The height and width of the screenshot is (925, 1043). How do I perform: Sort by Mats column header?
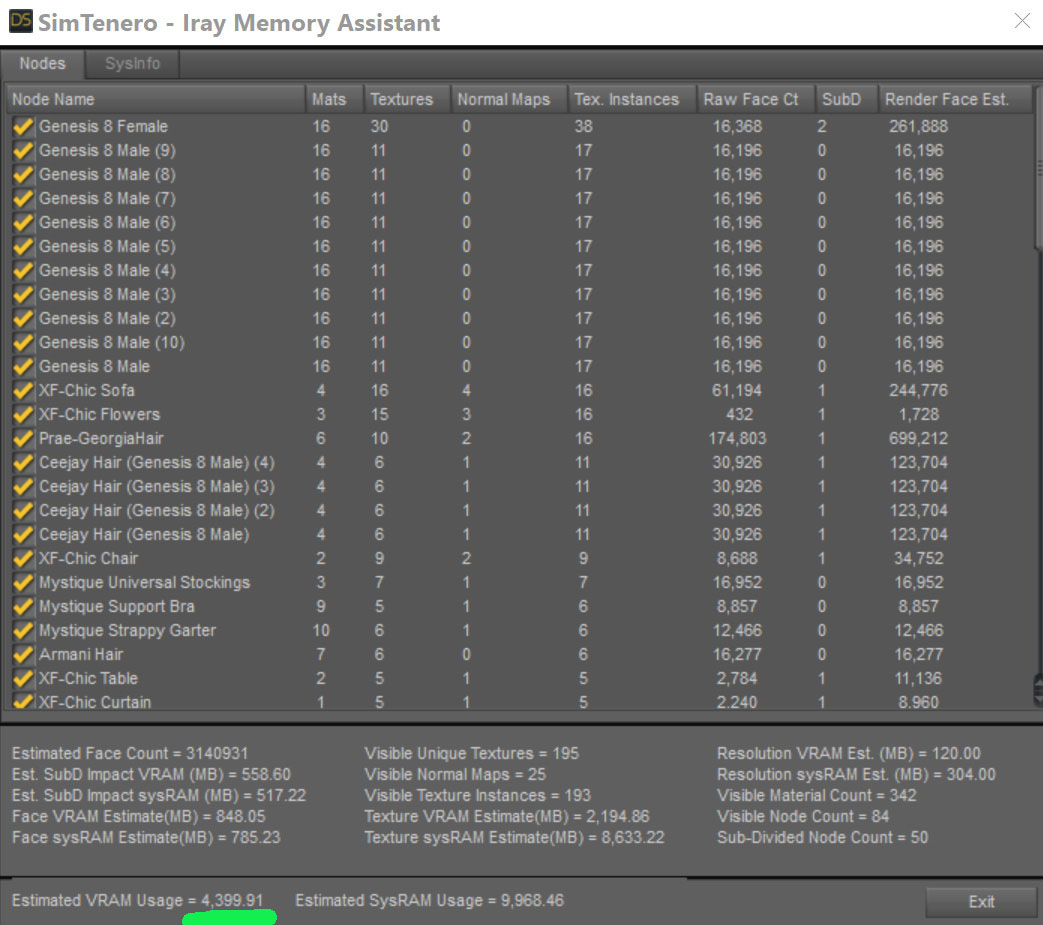(x=334, y=99)
